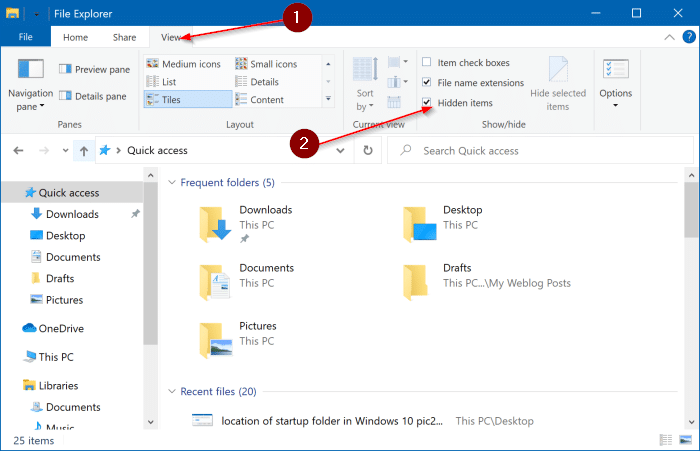Toggle the Preview pane
Image resolution: width=700 pixels, height=451 pixels.
pyautogui.click(x=94, y=69)
